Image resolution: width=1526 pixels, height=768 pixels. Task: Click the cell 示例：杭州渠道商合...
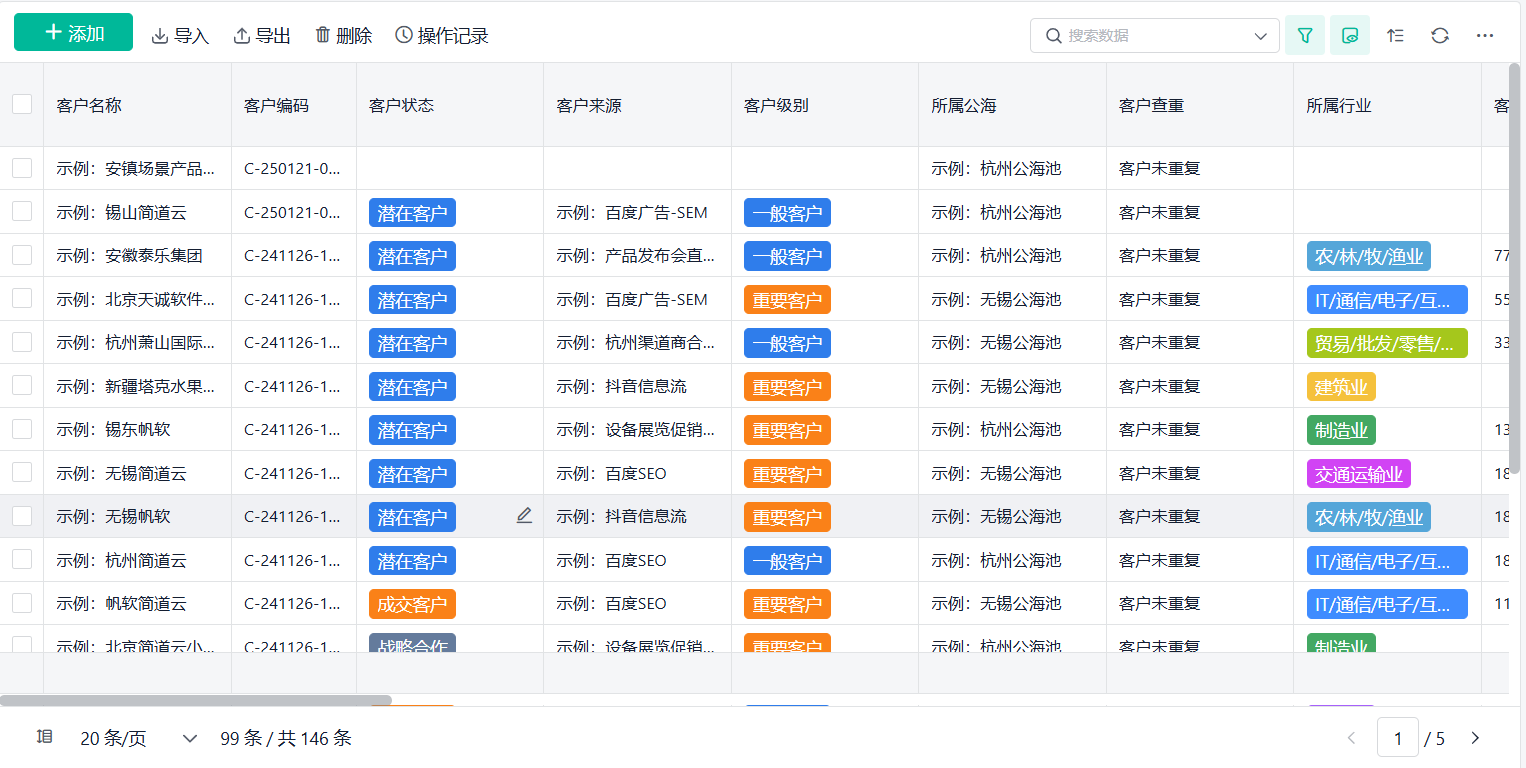636,343
